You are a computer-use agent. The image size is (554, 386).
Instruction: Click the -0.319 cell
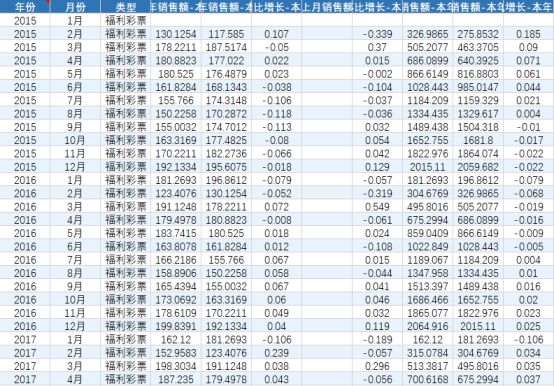coord(377,194)
